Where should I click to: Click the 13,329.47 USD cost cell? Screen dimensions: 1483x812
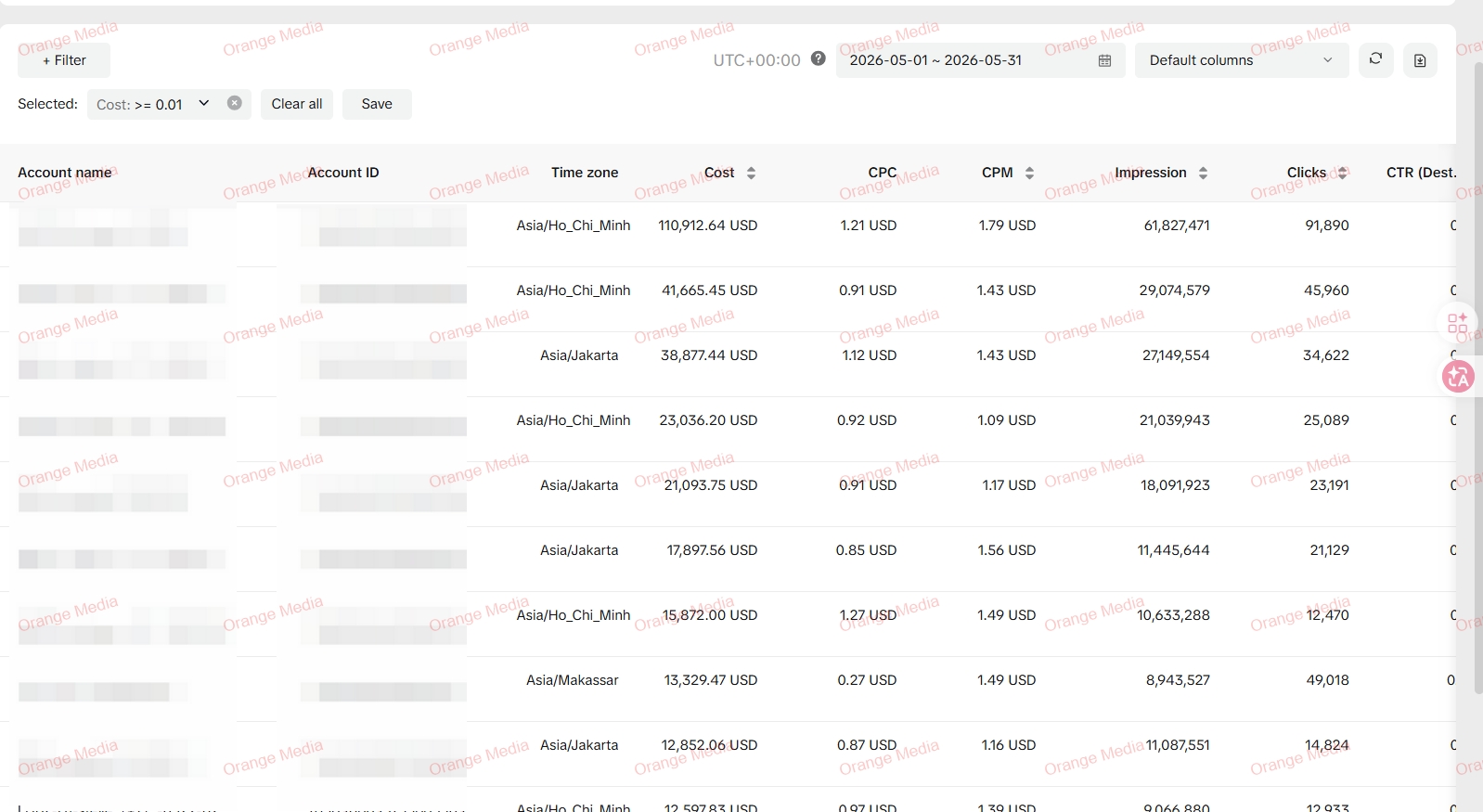711,680
